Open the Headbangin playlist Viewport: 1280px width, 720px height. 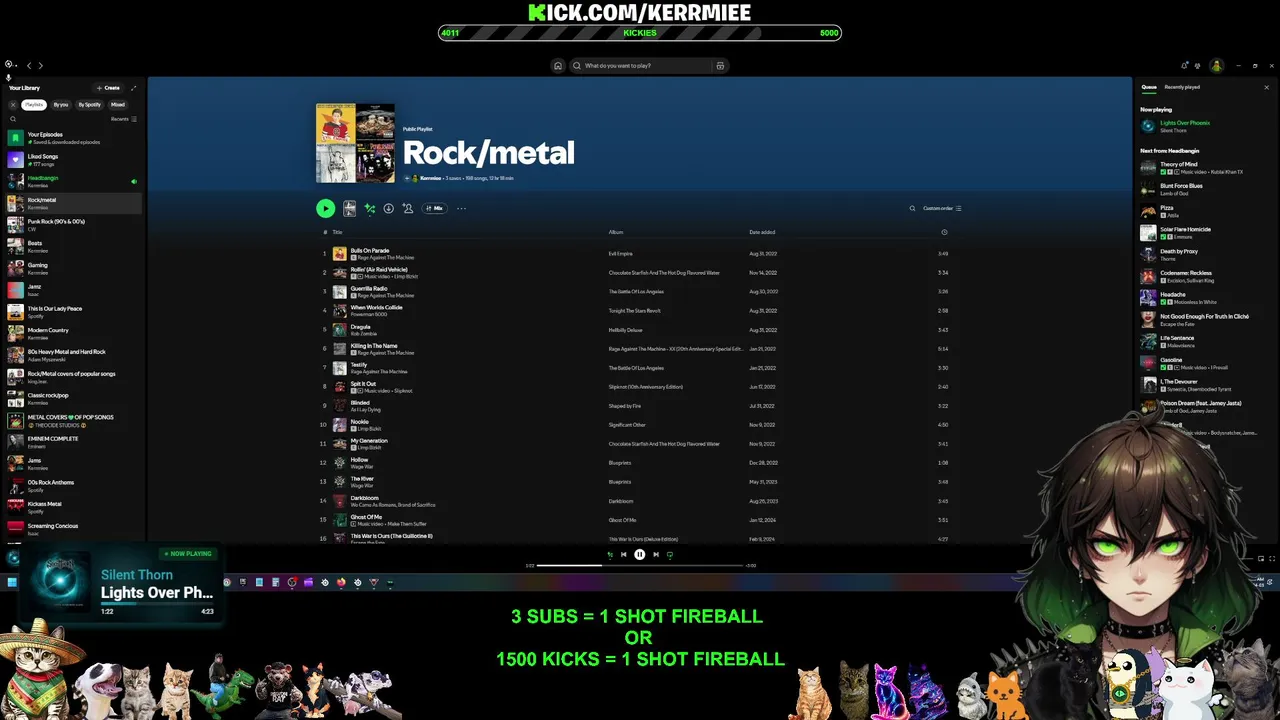pos(72,181)
